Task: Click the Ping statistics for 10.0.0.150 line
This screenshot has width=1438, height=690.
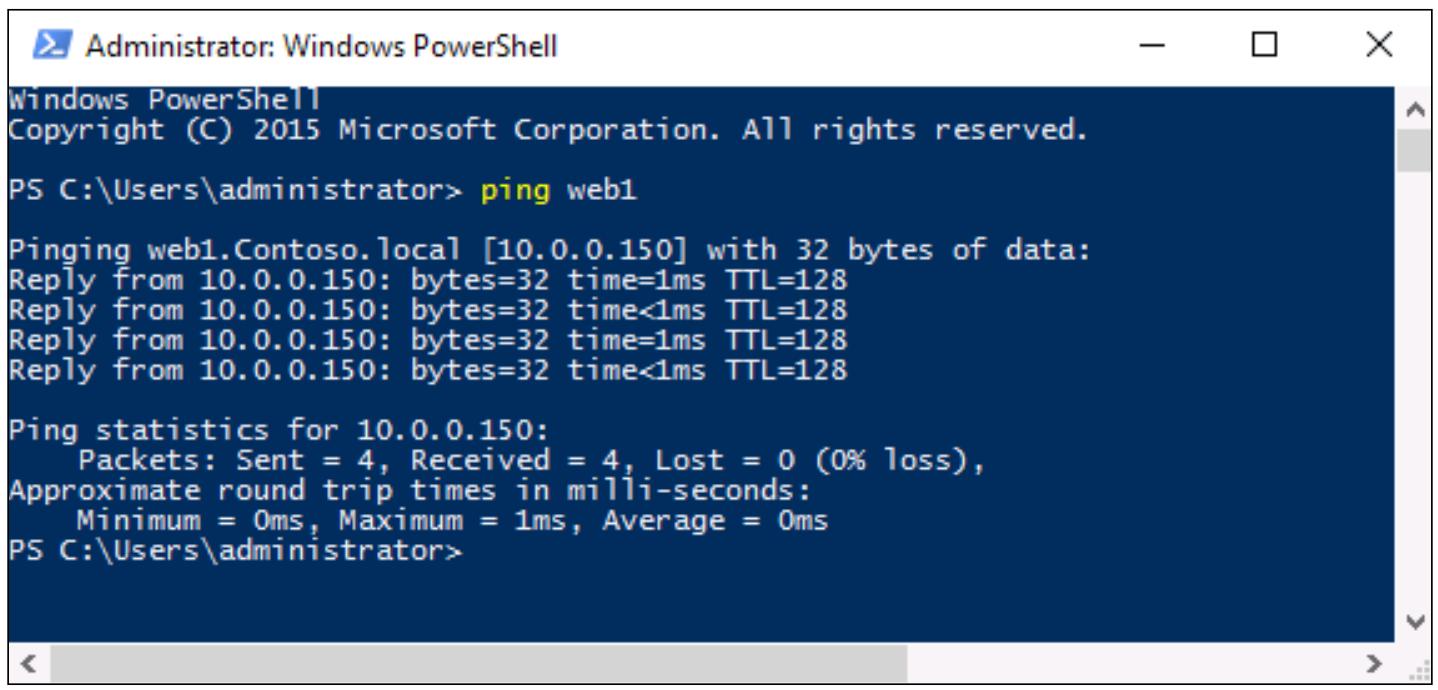Action: 279,433
